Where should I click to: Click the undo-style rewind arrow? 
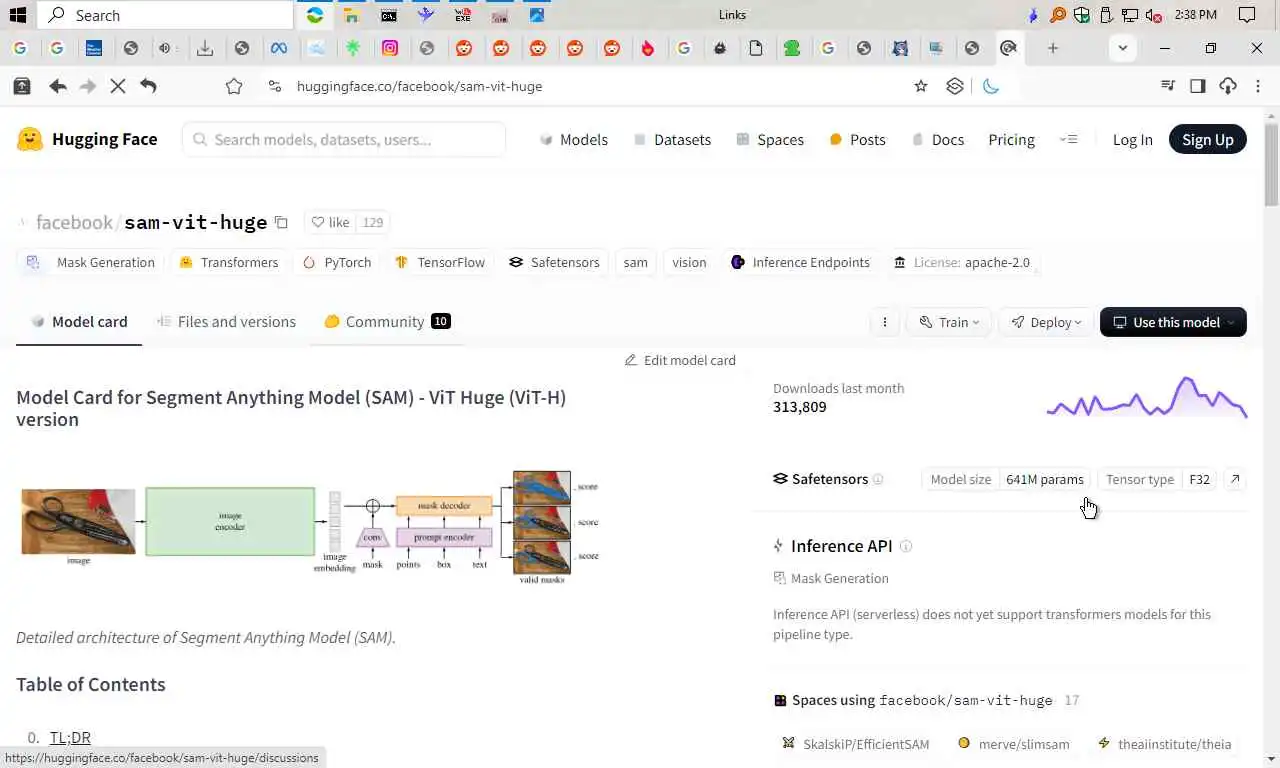[x=148, y=86]
